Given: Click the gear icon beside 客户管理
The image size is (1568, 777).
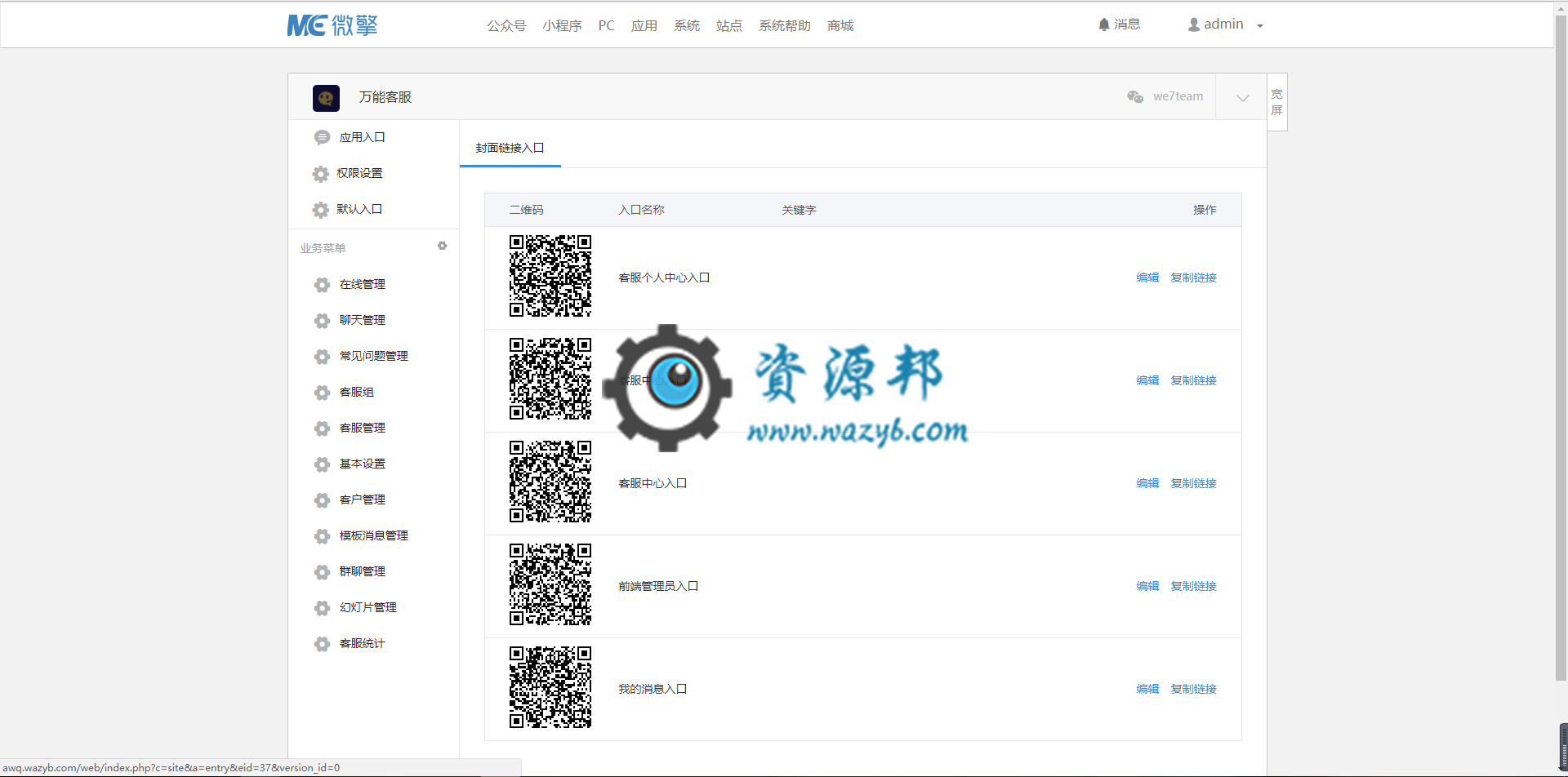Looking at the screenshot, I should coord(322,500).
